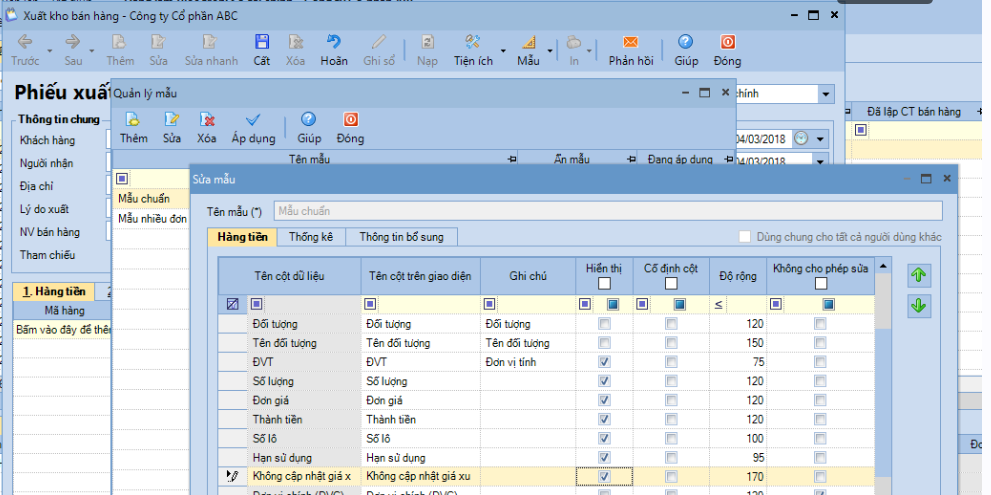991x495 pixels.
Task: Send feedback with the Phản hồi envelope icon
Action: (x=630, y=42)
